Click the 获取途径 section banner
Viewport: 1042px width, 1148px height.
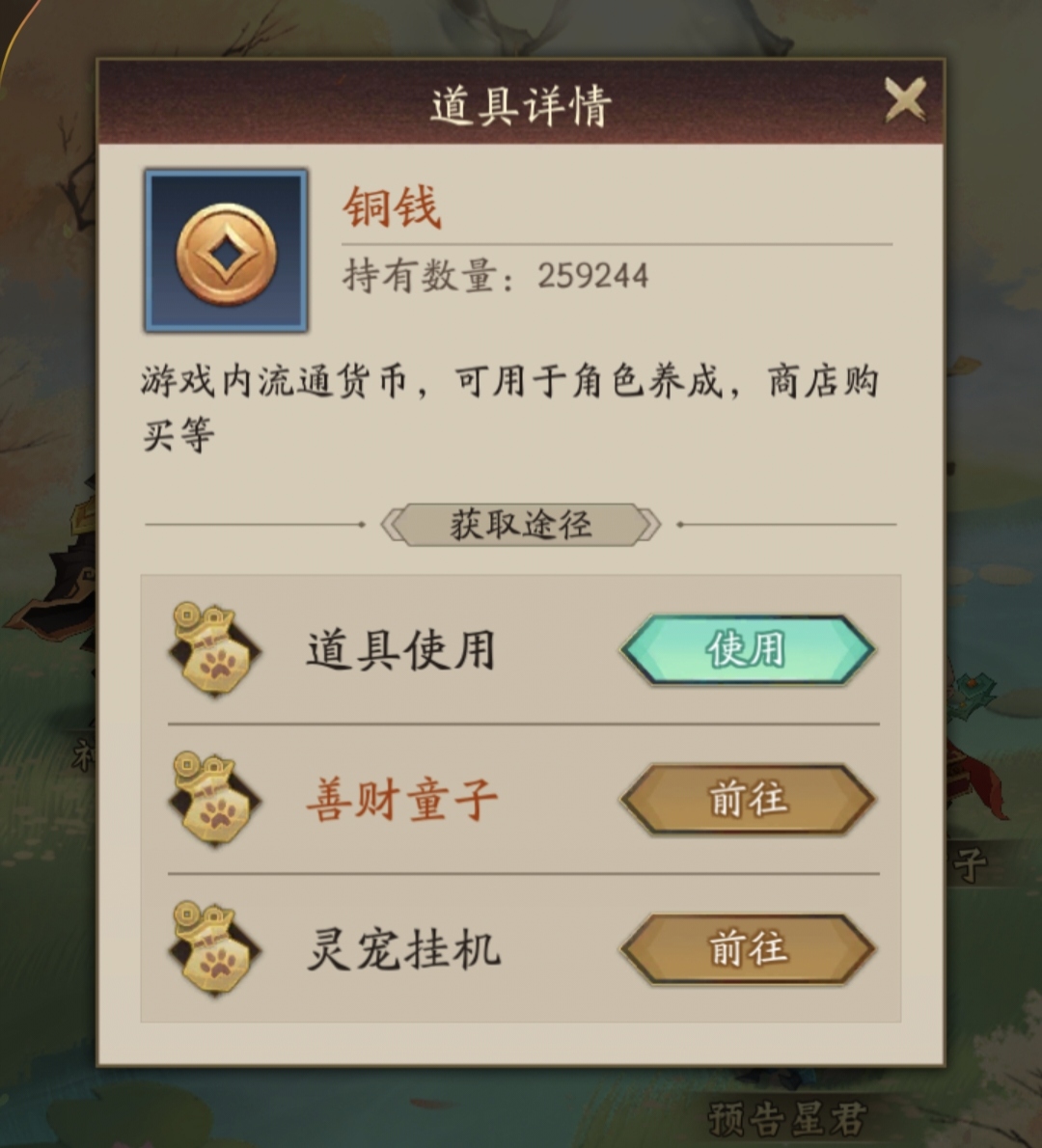pyautogui.click(x=521, y=524)
